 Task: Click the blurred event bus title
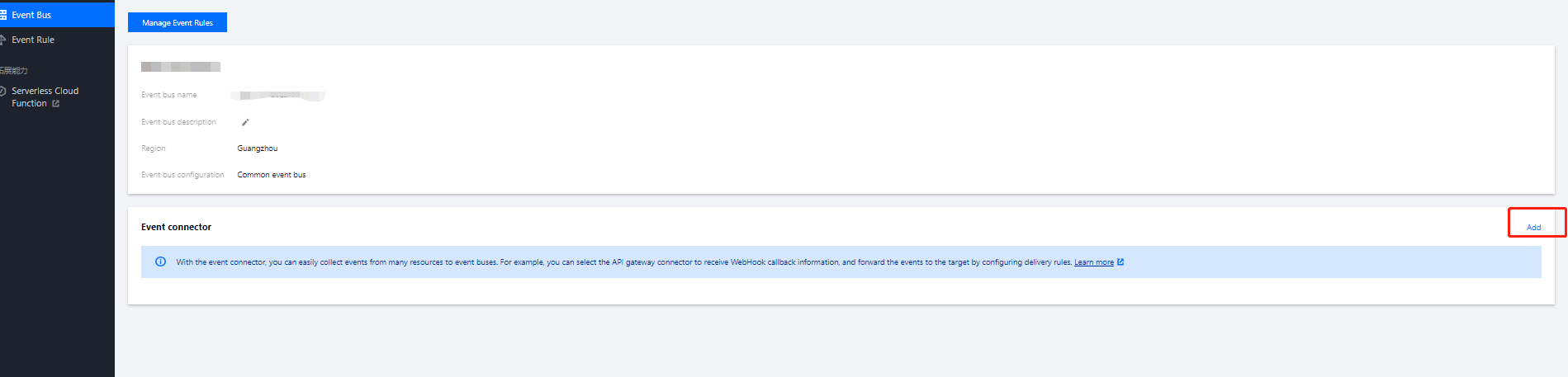pos(181,67)
